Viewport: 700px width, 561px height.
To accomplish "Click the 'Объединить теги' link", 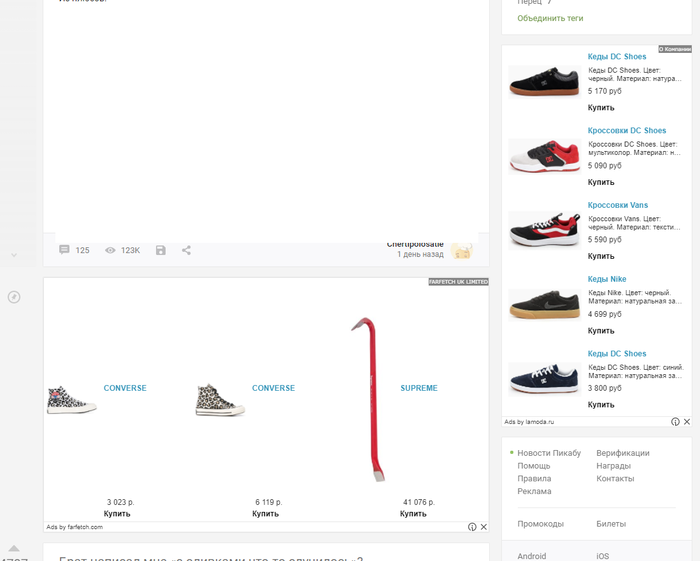I will coord(550,18).
